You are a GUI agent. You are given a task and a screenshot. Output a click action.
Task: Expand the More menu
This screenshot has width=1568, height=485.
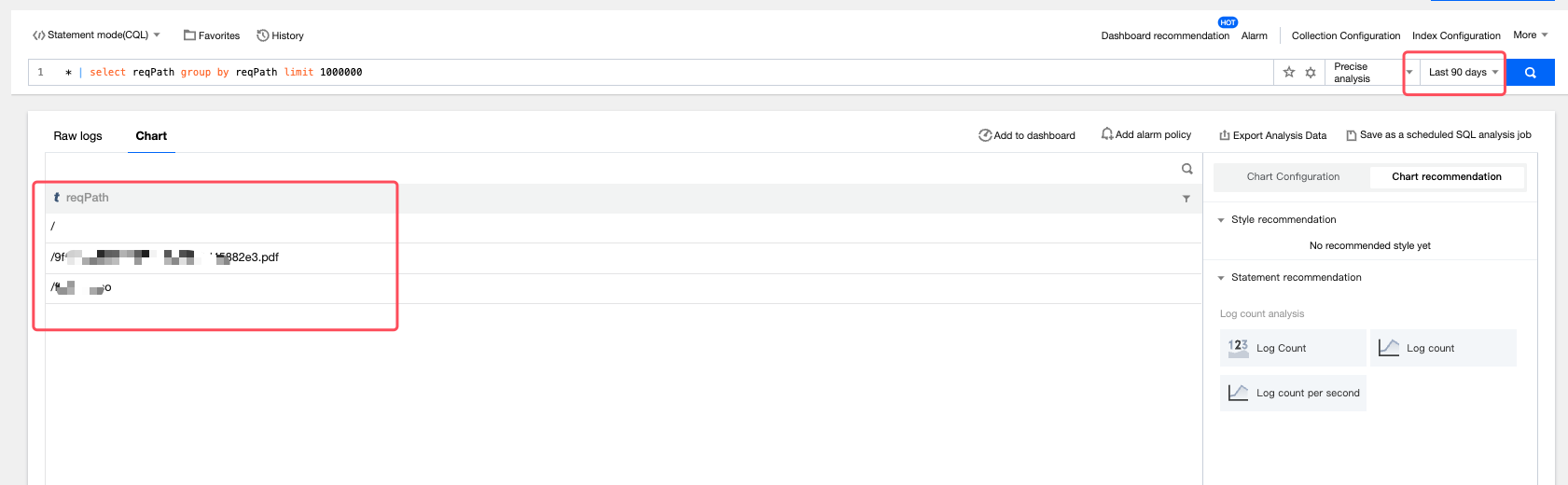pos(1530,35)
